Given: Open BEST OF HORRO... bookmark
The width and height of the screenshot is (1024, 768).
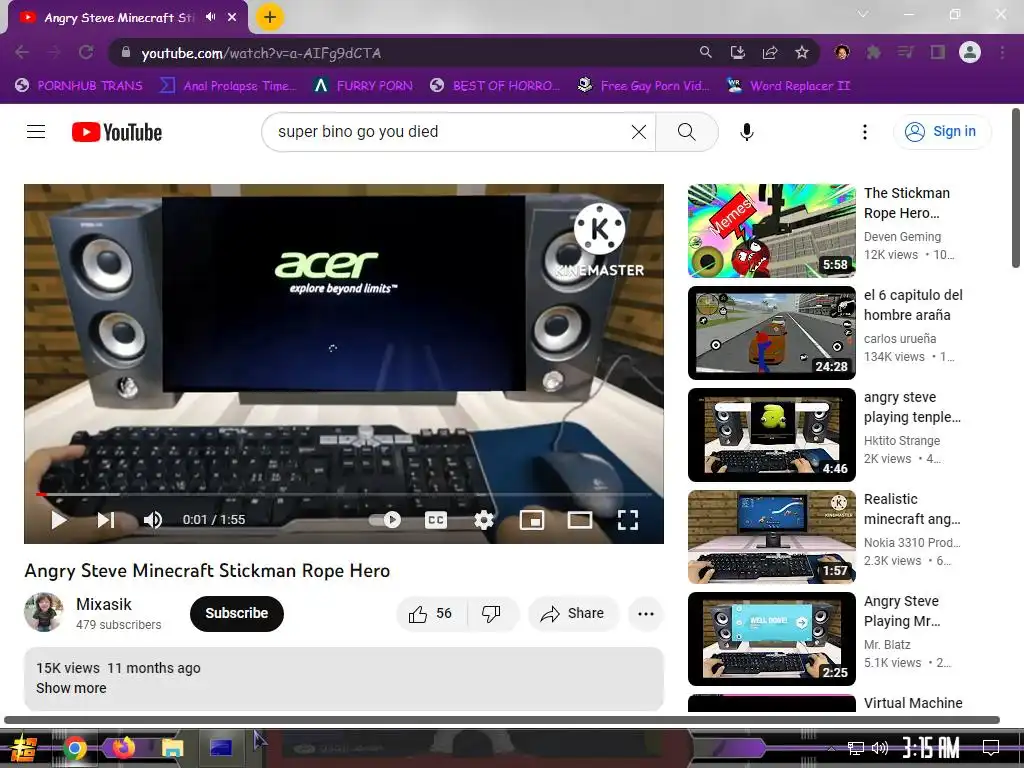Looking at the screenshot, I should [495, 86].
